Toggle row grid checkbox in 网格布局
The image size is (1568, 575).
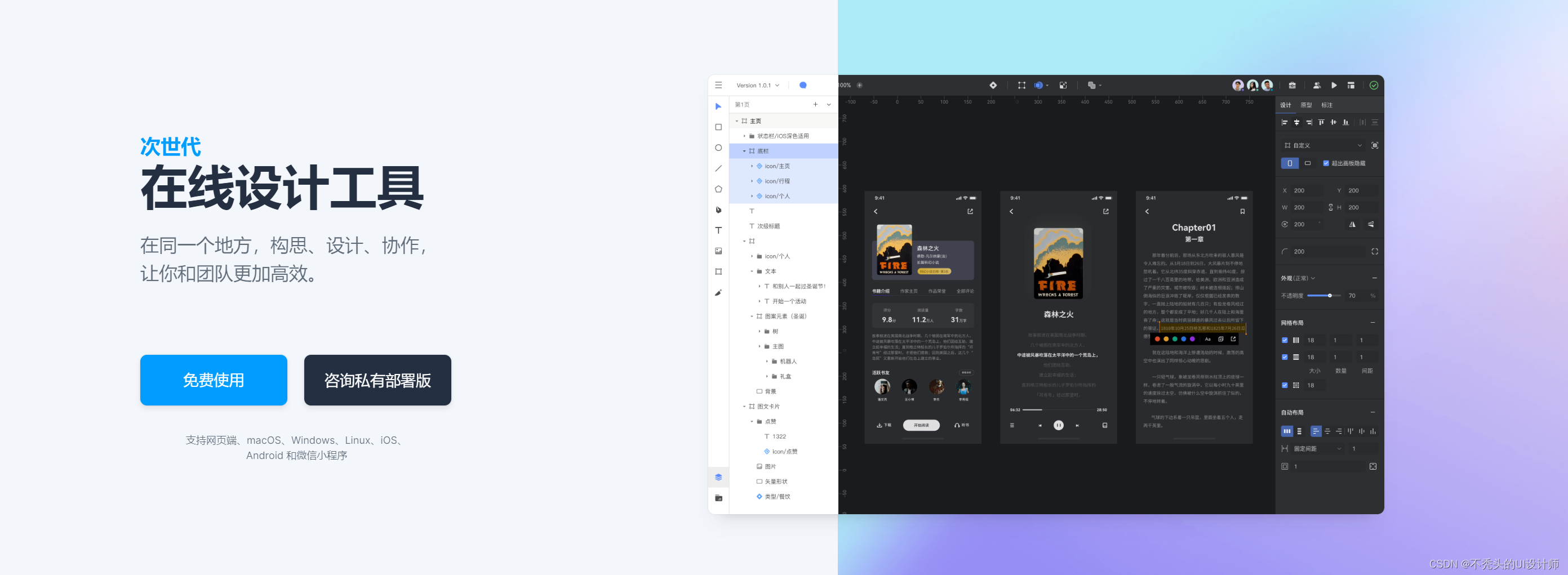click(x=1285, y=357)
